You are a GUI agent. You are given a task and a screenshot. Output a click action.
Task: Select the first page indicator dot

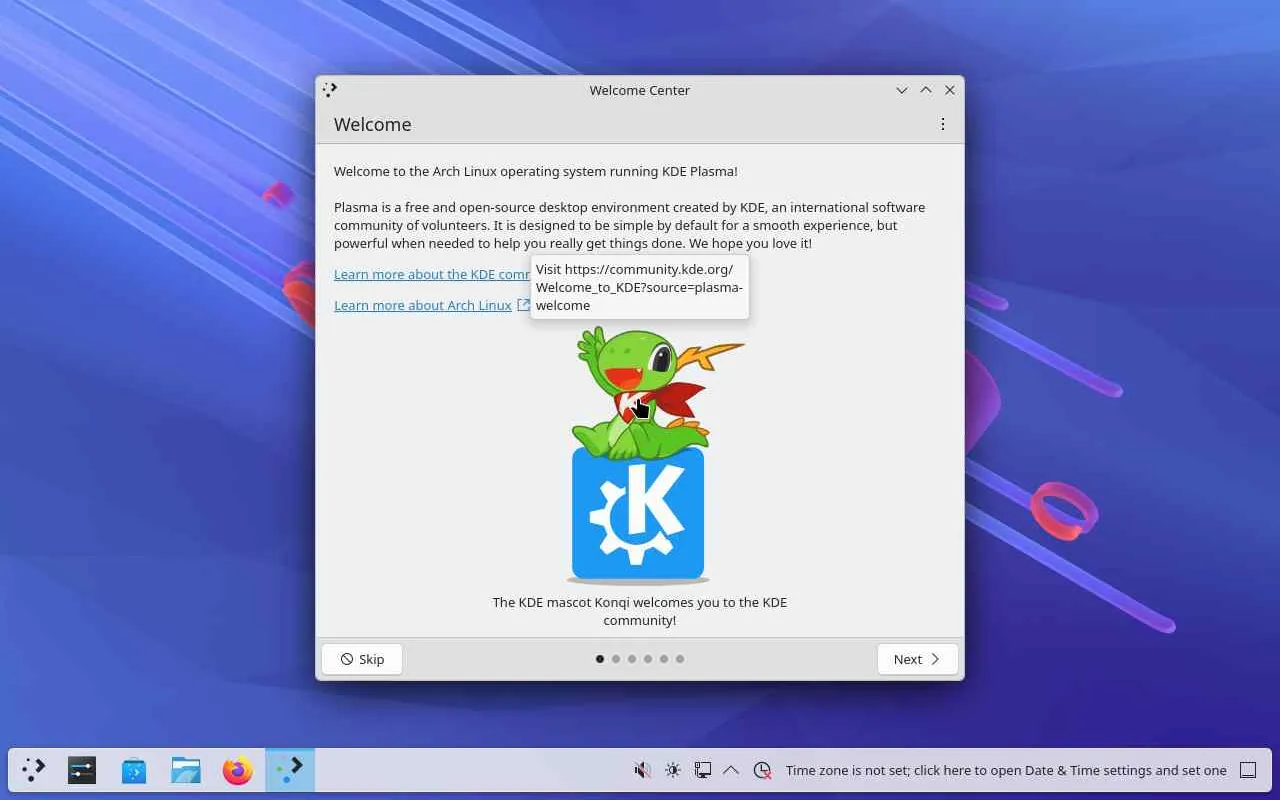[x=600, y=659]
